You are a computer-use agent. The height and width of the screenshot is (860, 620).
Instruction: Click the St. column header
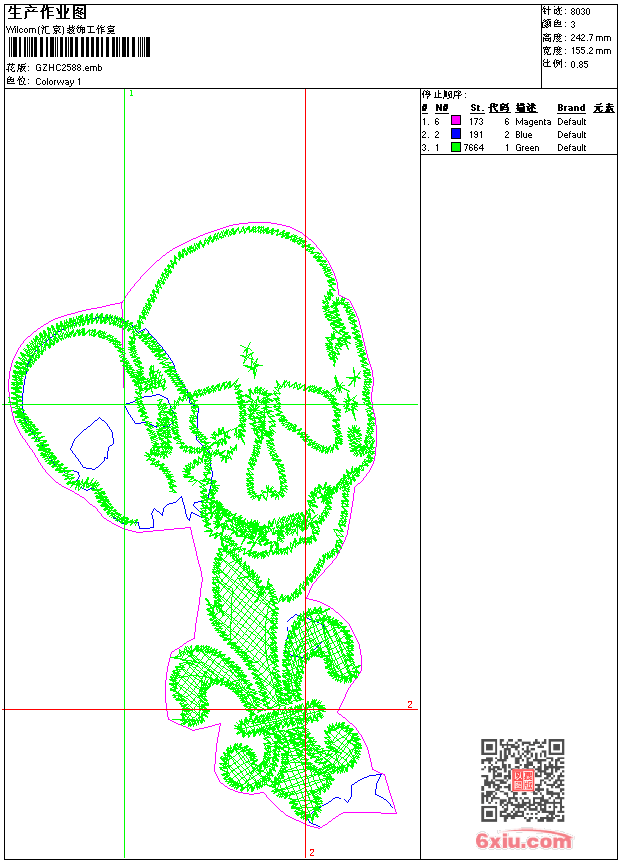477,108
